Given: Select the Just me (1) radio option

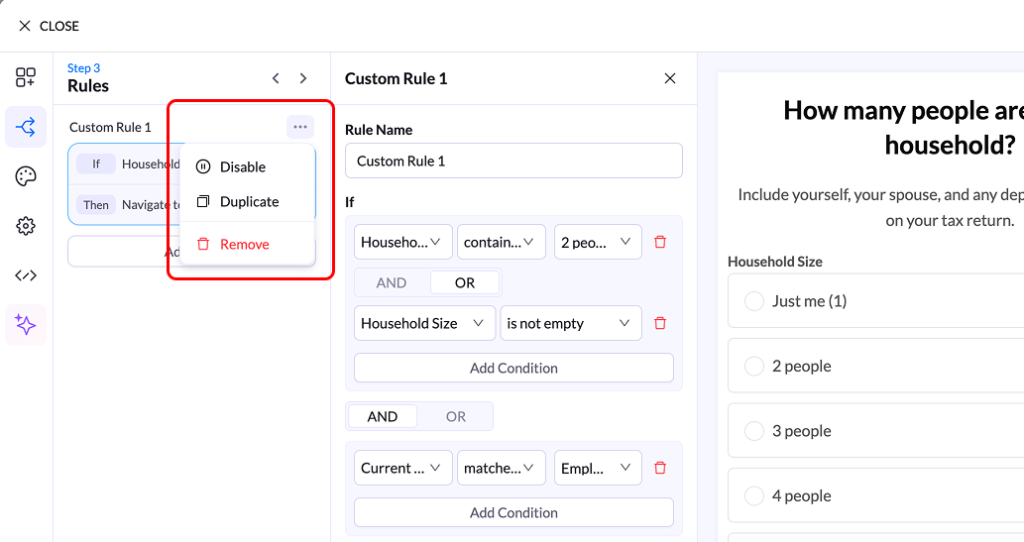Looking at the screenshot, I should [x=754, y=301].
